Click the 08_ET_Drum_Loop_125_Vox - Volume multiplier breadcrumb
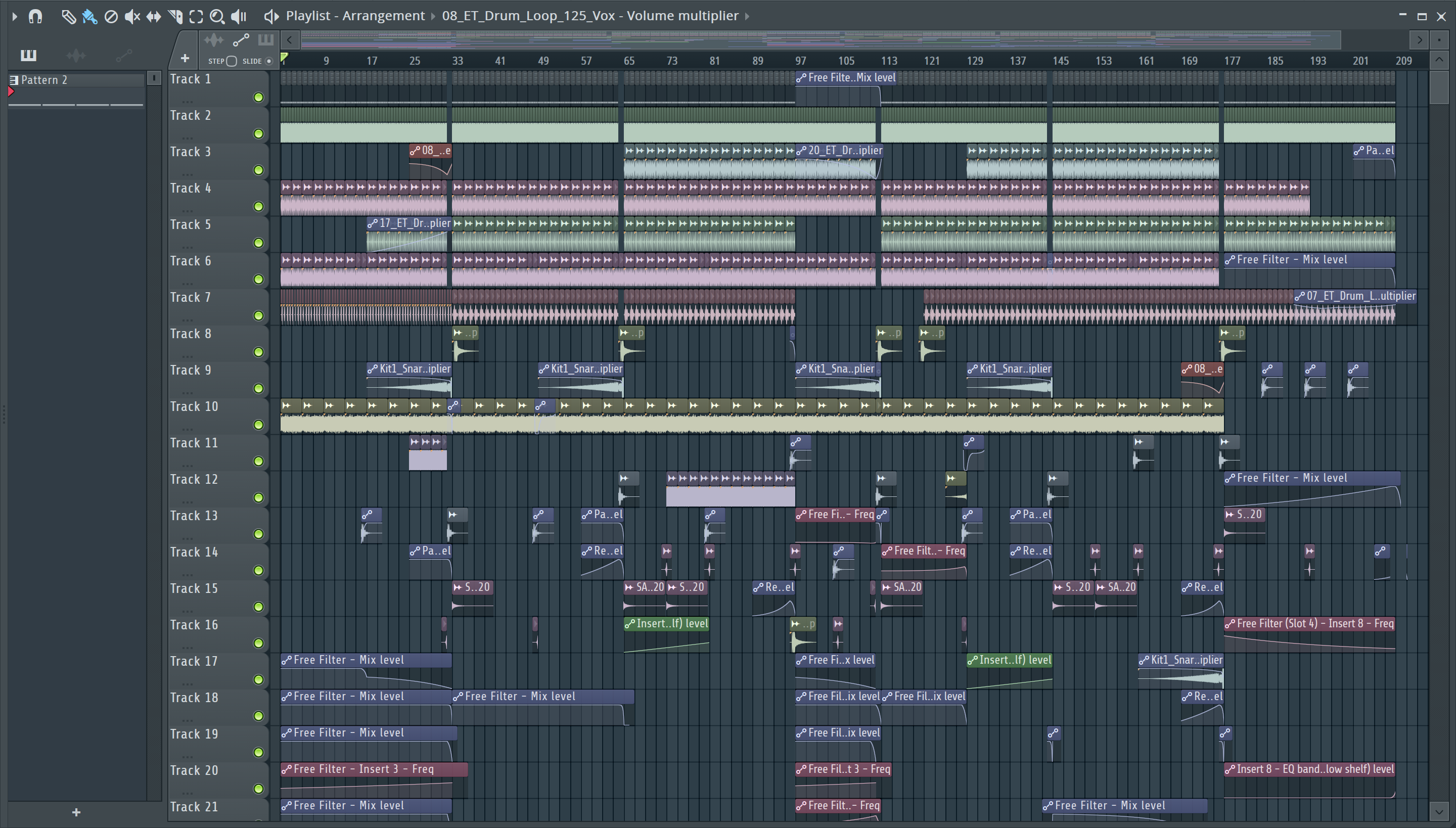Viewport: 1456px width, 828px height. [x=590, y=16]
